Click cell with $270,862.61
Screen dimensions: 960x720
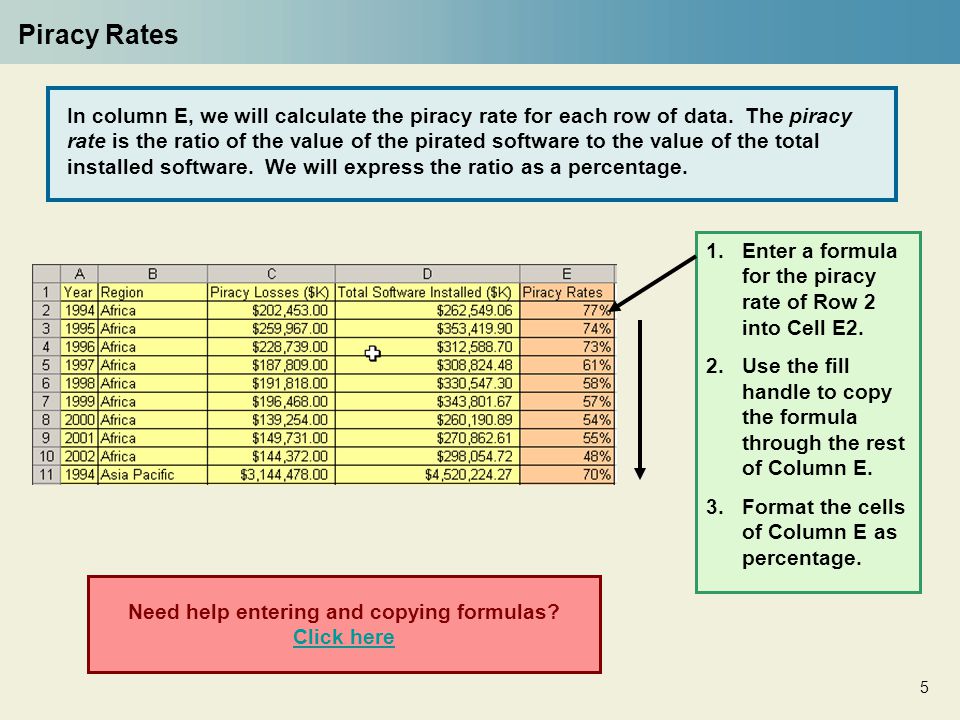427,438
